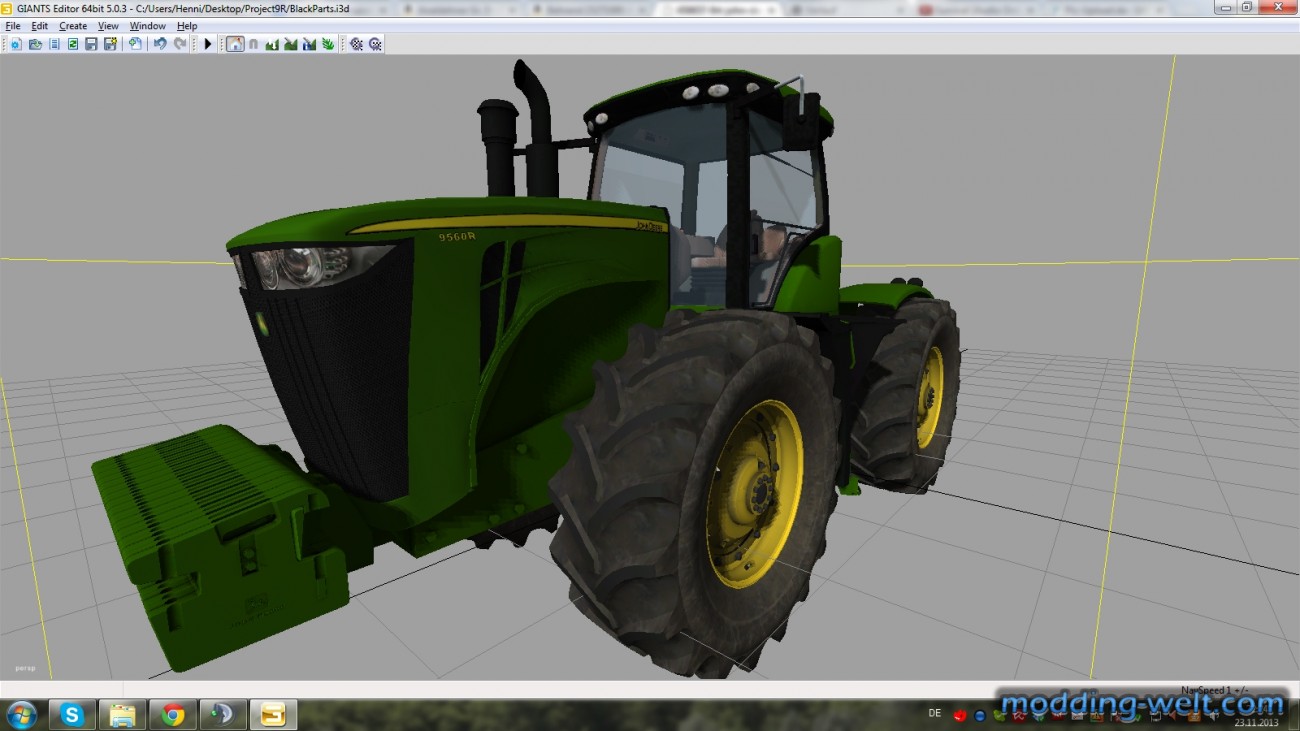
Task: Open Windows Explorer from the taskbar
Action: [122, 714]
